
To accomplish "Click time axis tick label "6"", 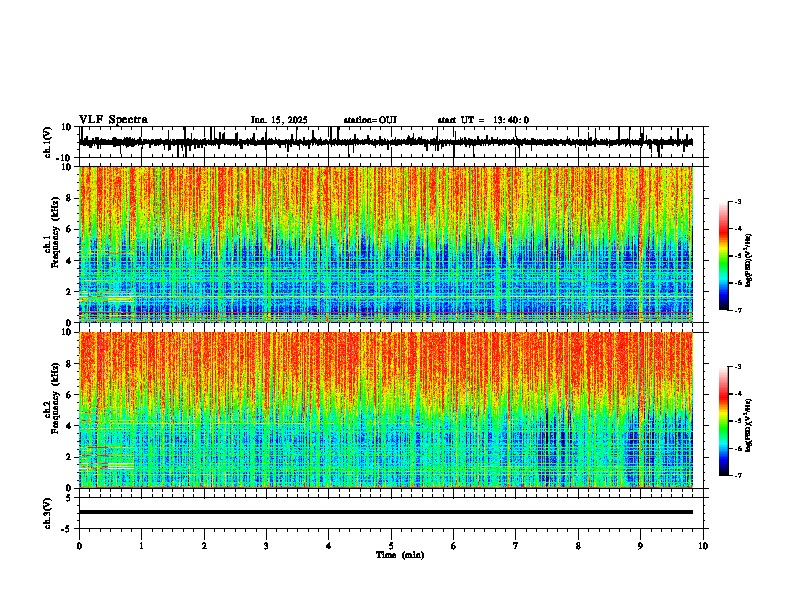I will 454,546.
